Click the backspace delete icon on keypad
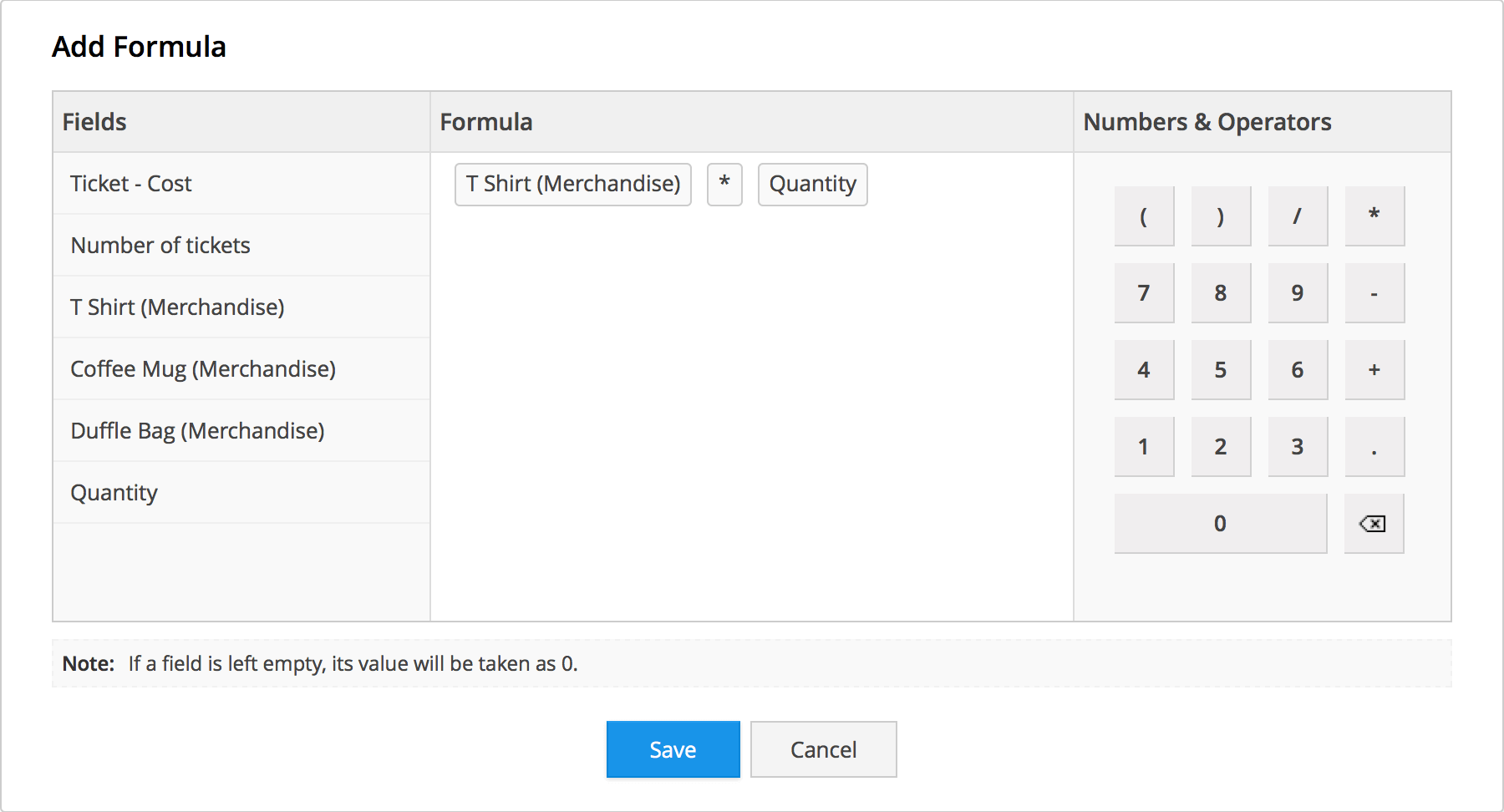This screenshot has height=812, width=1504. (x=1373, y=524)
